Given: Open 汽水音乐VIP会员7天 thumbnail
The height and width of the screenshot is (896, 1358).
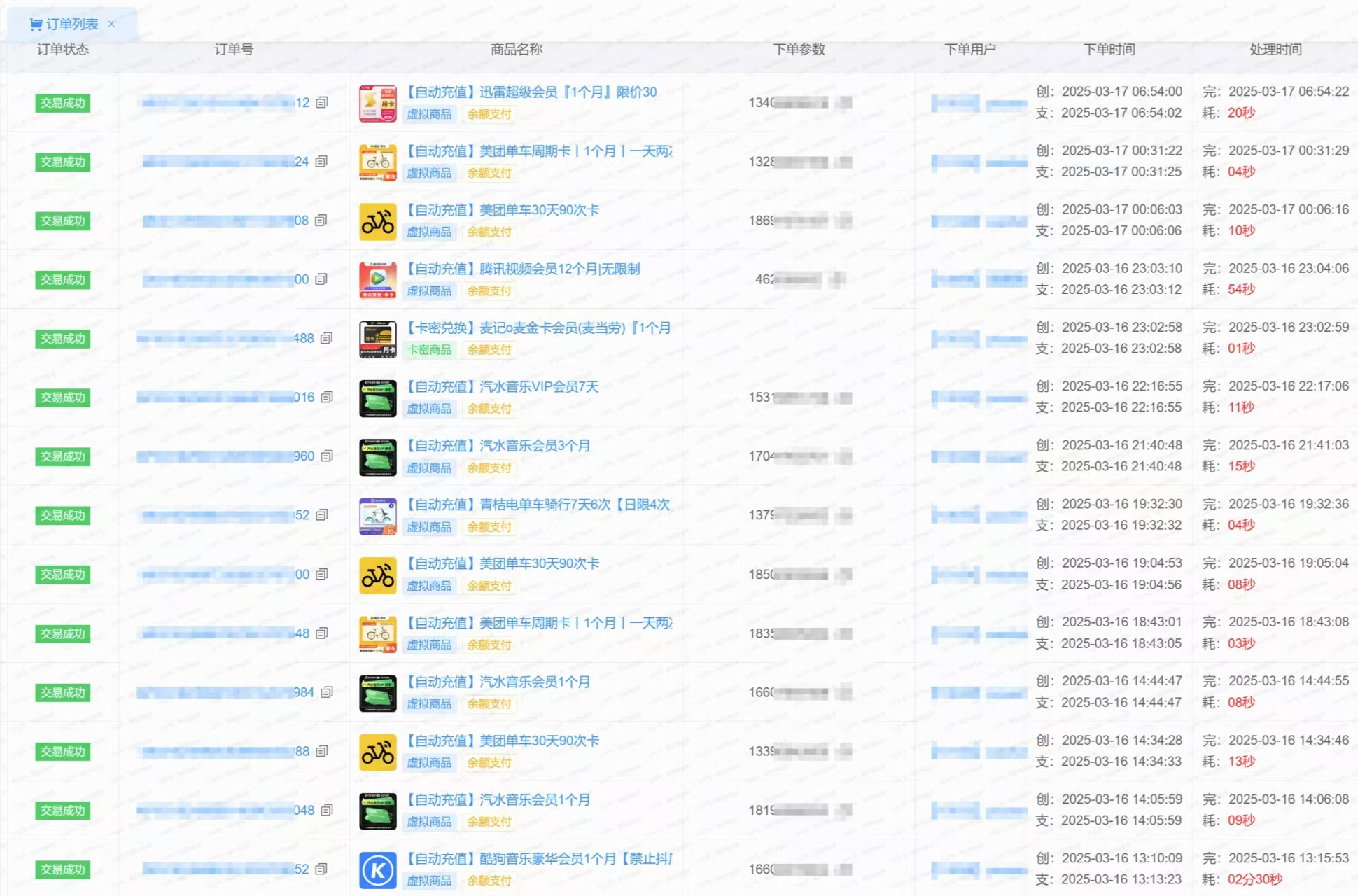Looking at the screenshot, I should pos(378,398).
